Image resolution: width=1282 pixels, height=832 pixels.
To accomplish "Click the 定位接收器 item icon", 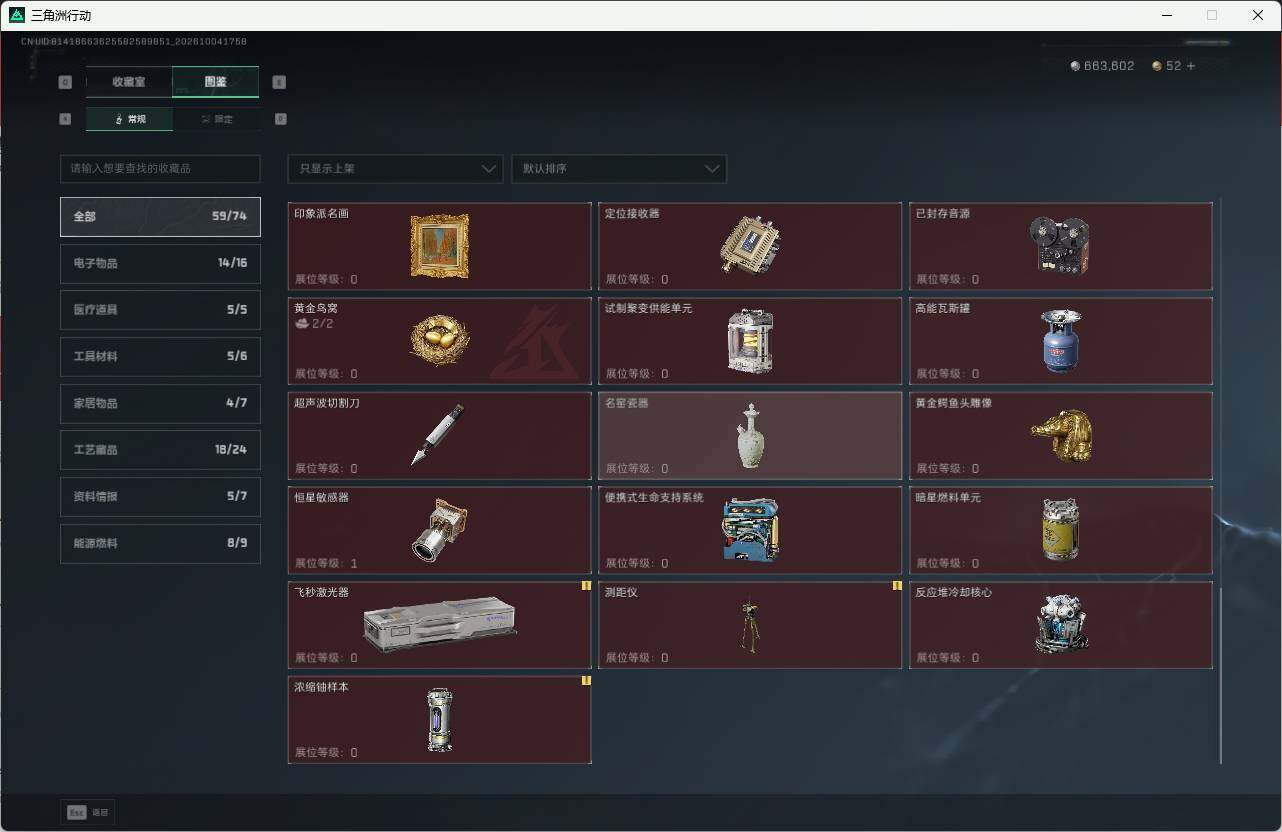I will [x=750, y=246].
